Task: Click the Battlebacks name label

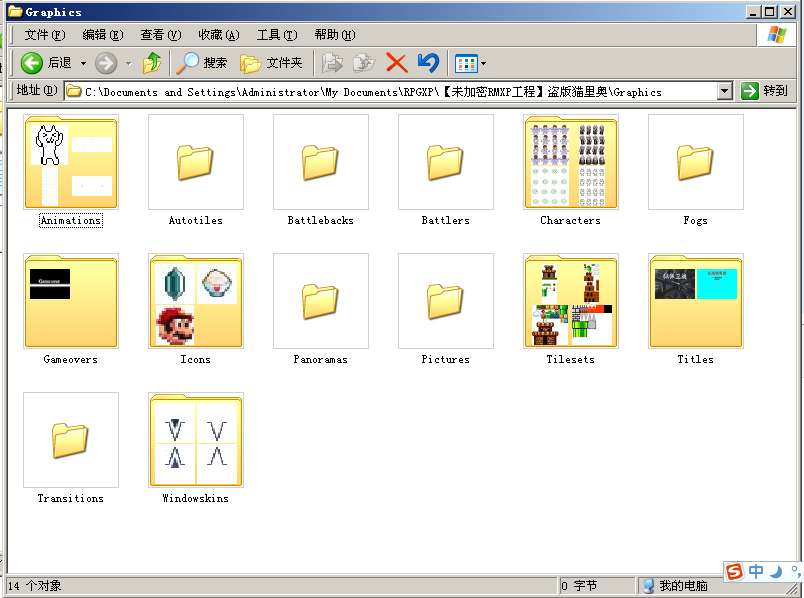Action: pyautogui.click(x=320, y=221)
